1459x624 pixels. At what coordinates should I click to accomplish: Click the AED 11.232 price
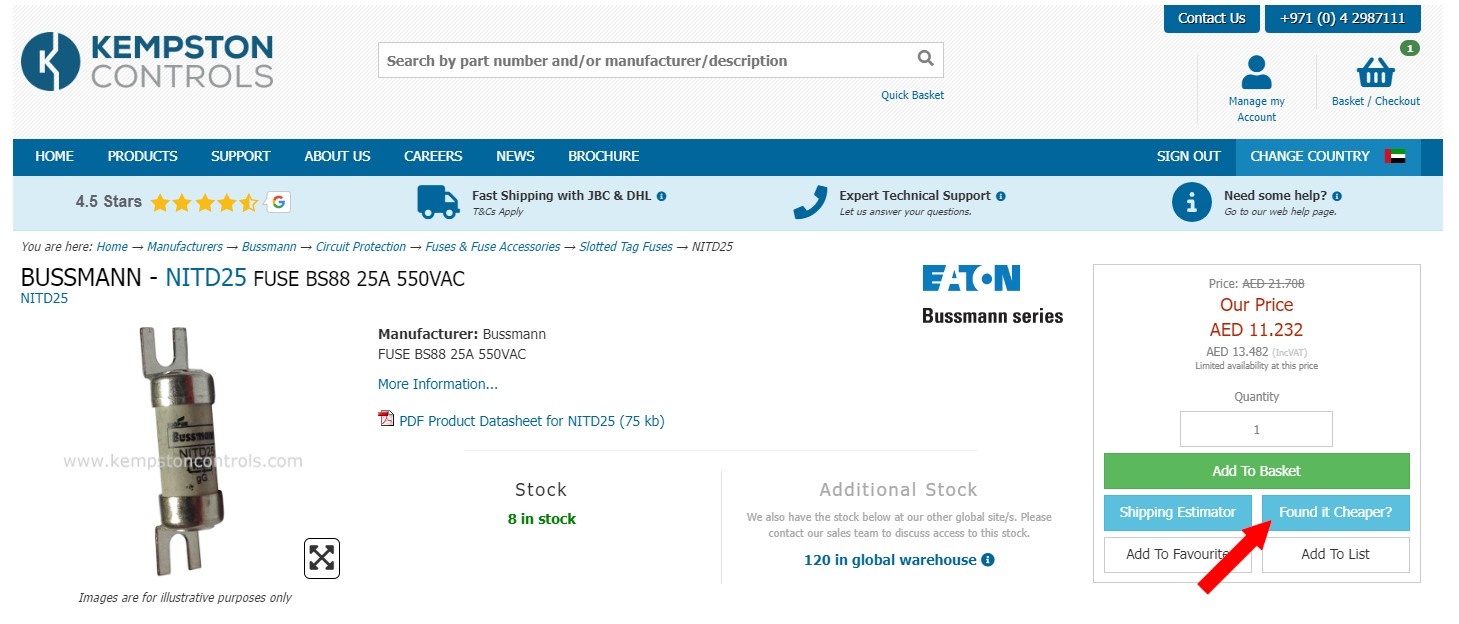1256,330
